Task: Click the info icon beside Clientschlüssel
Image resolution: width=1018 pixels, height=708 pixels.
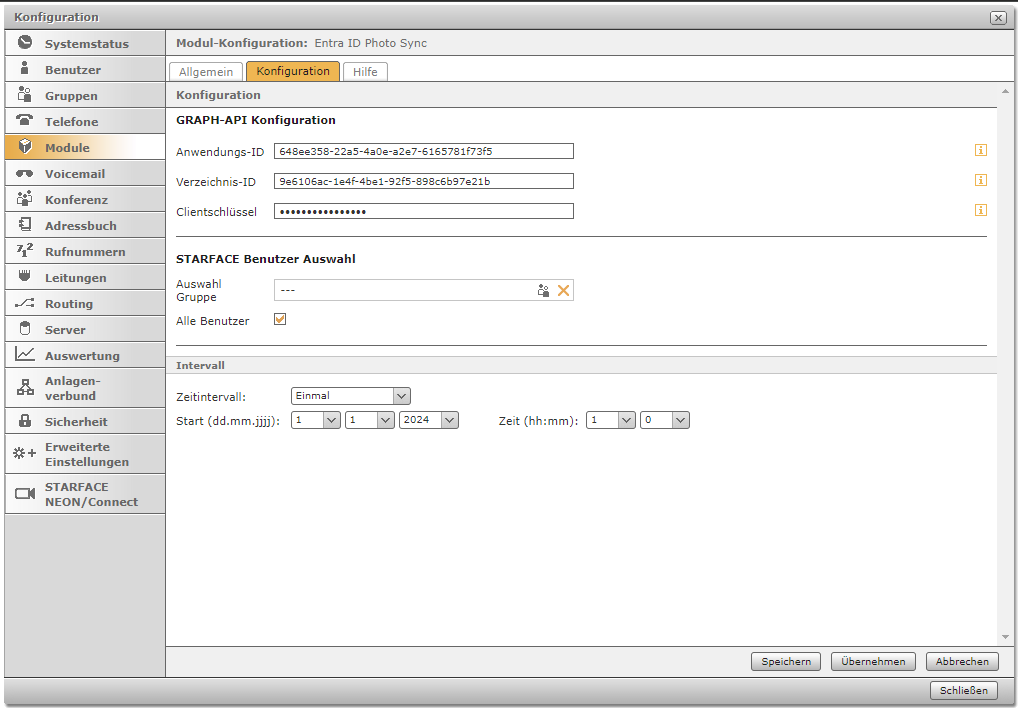Action: [980, 210]
